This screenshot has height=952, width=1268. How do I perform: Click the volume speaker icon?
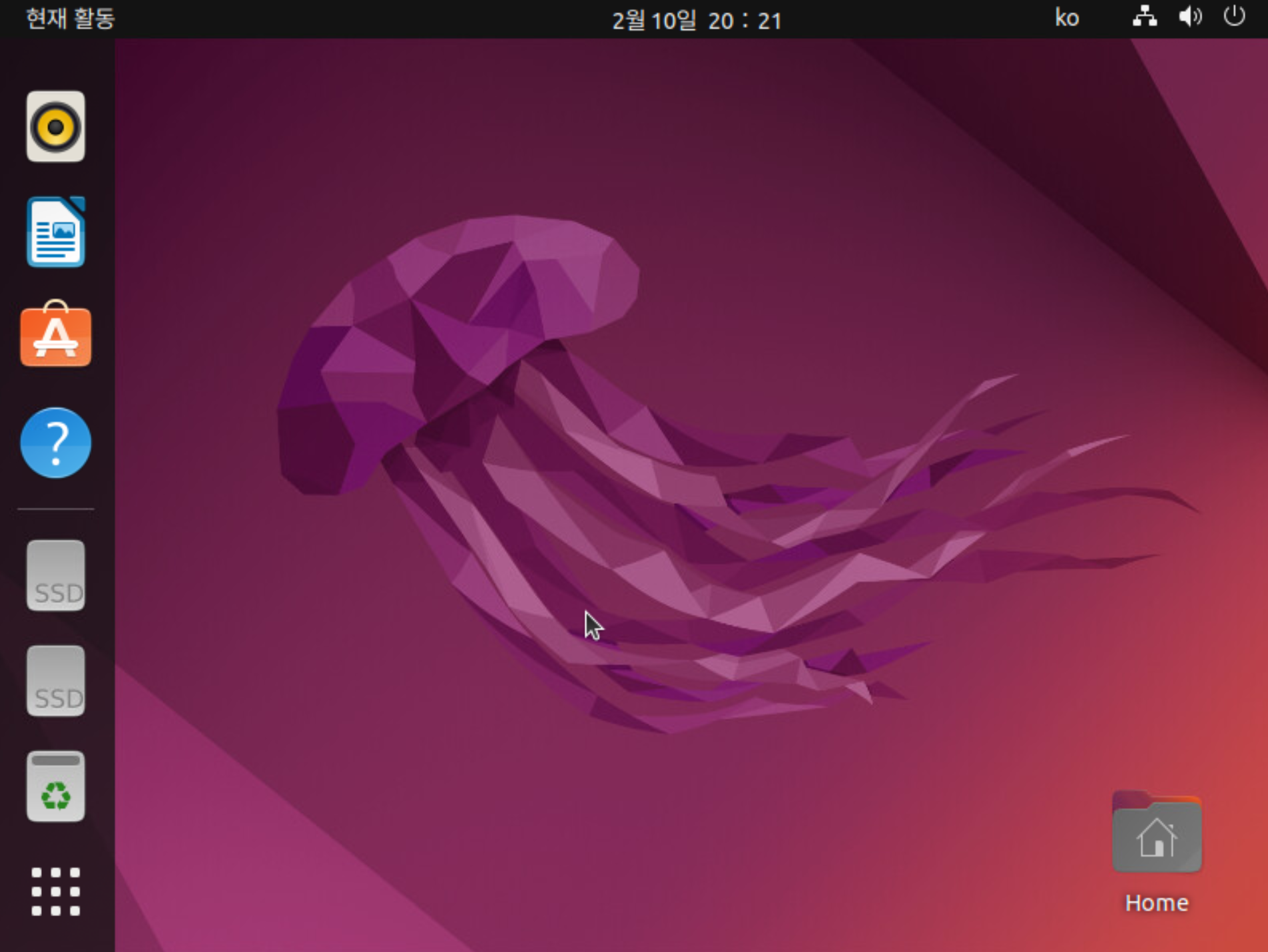coord(1190,17)
